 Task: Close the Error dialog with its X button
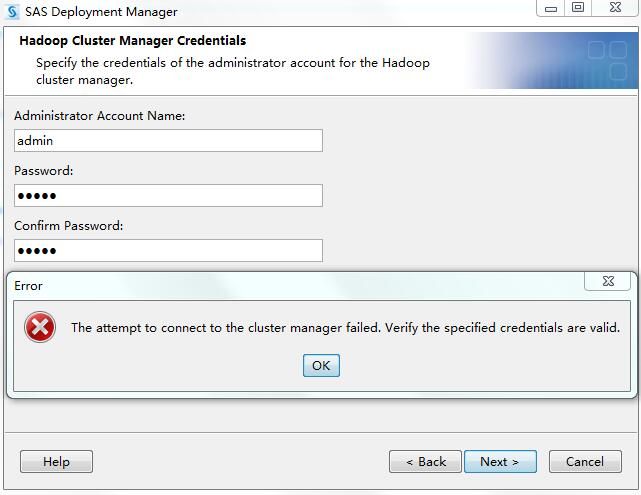pyautogui.click(x=608, y=282)
